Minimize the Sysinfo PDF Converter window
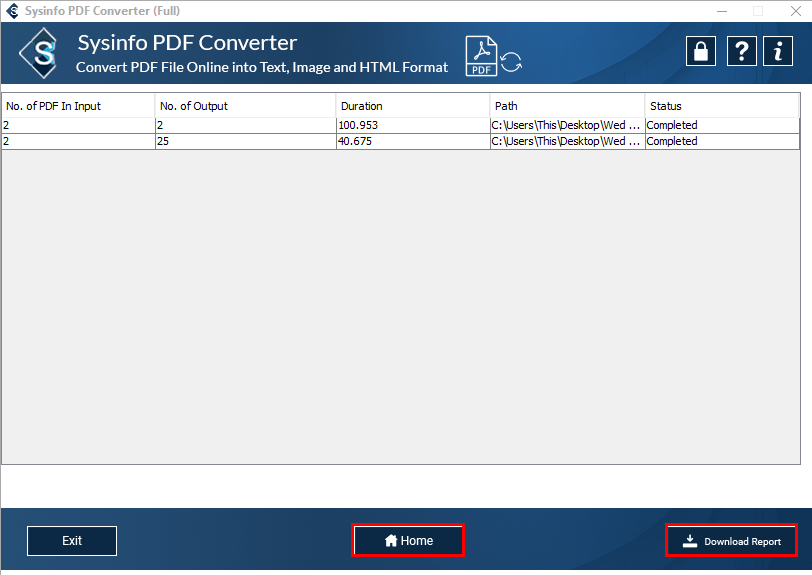812x575 pixels. point(719,11)
